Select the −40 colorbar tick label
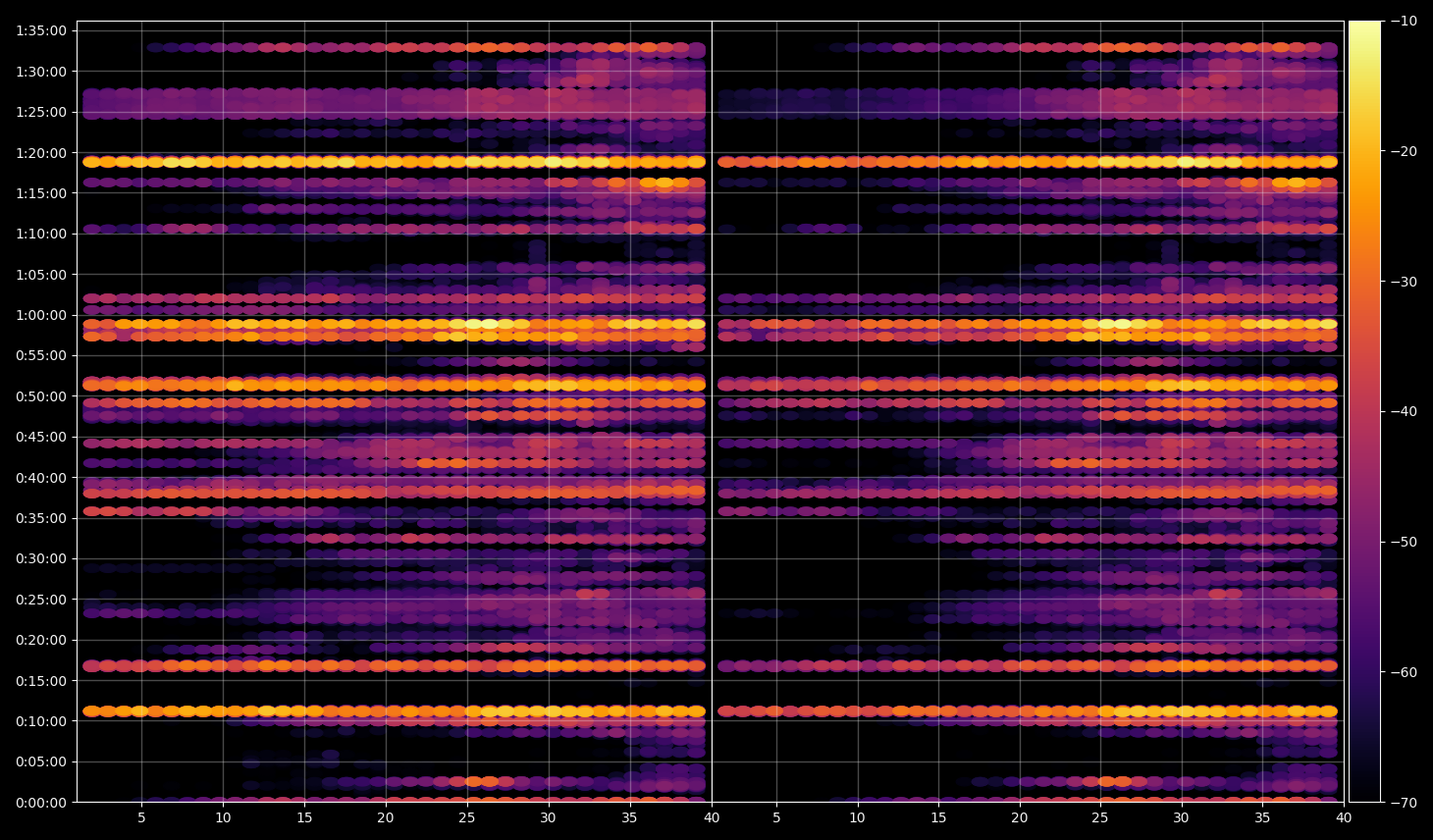 pyautogui.click(x=1404, y=411)
